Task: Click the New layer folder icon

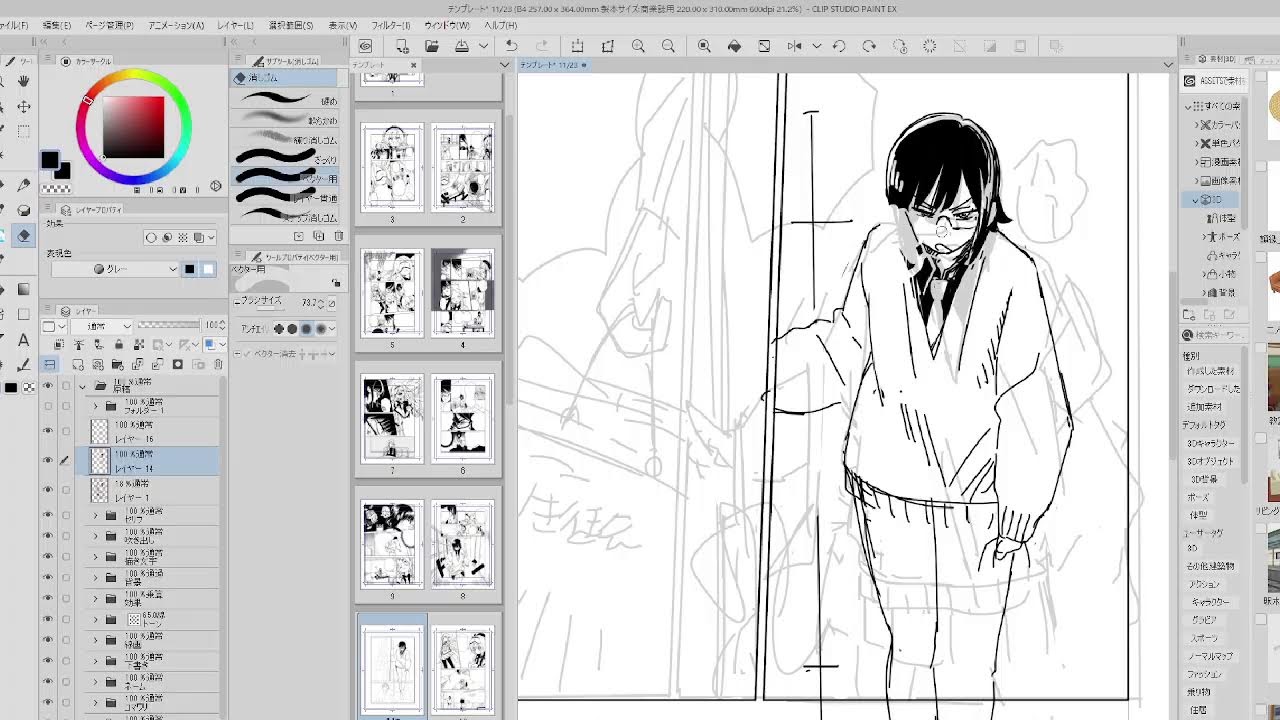Action: pyautogui.click(x=118, y=364)
